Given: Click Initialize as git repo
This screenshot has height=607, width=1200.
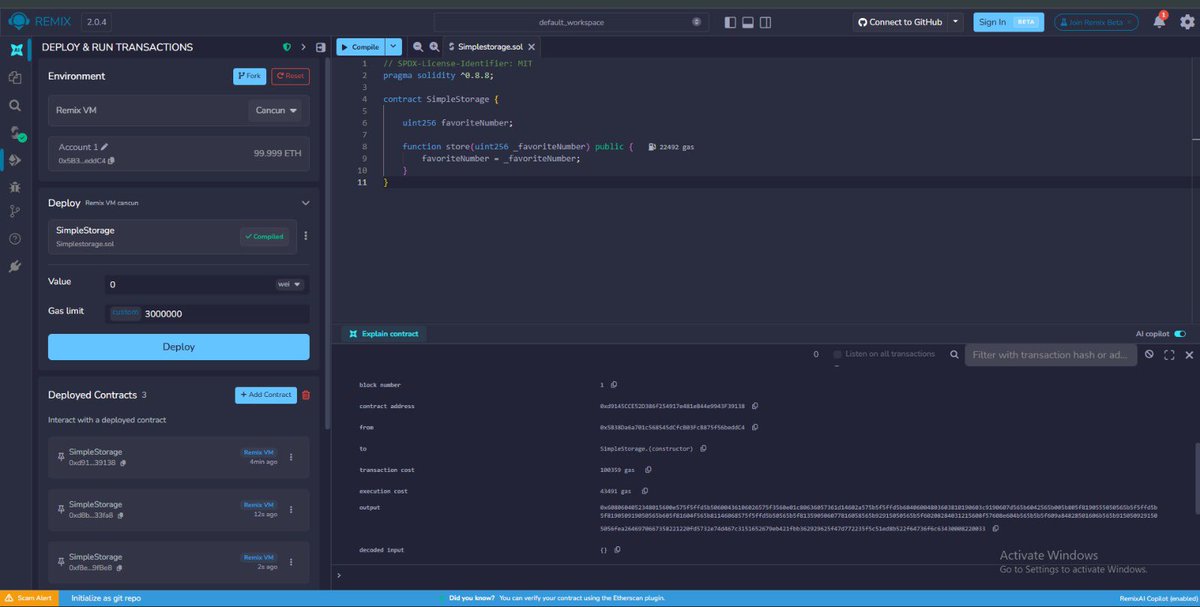Looking at the screenshot, I should (x=106, y=598).
